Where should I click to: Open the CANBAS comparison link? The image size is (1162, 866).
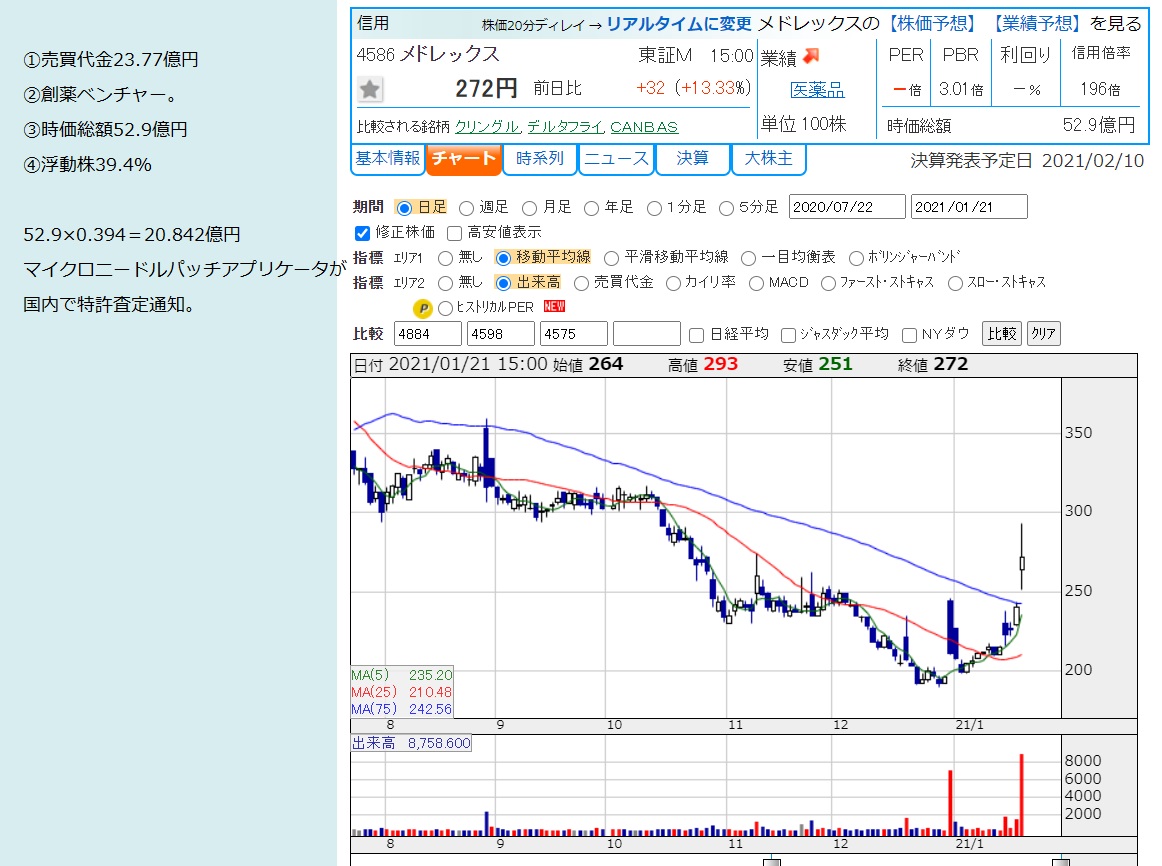click(644, 127)
